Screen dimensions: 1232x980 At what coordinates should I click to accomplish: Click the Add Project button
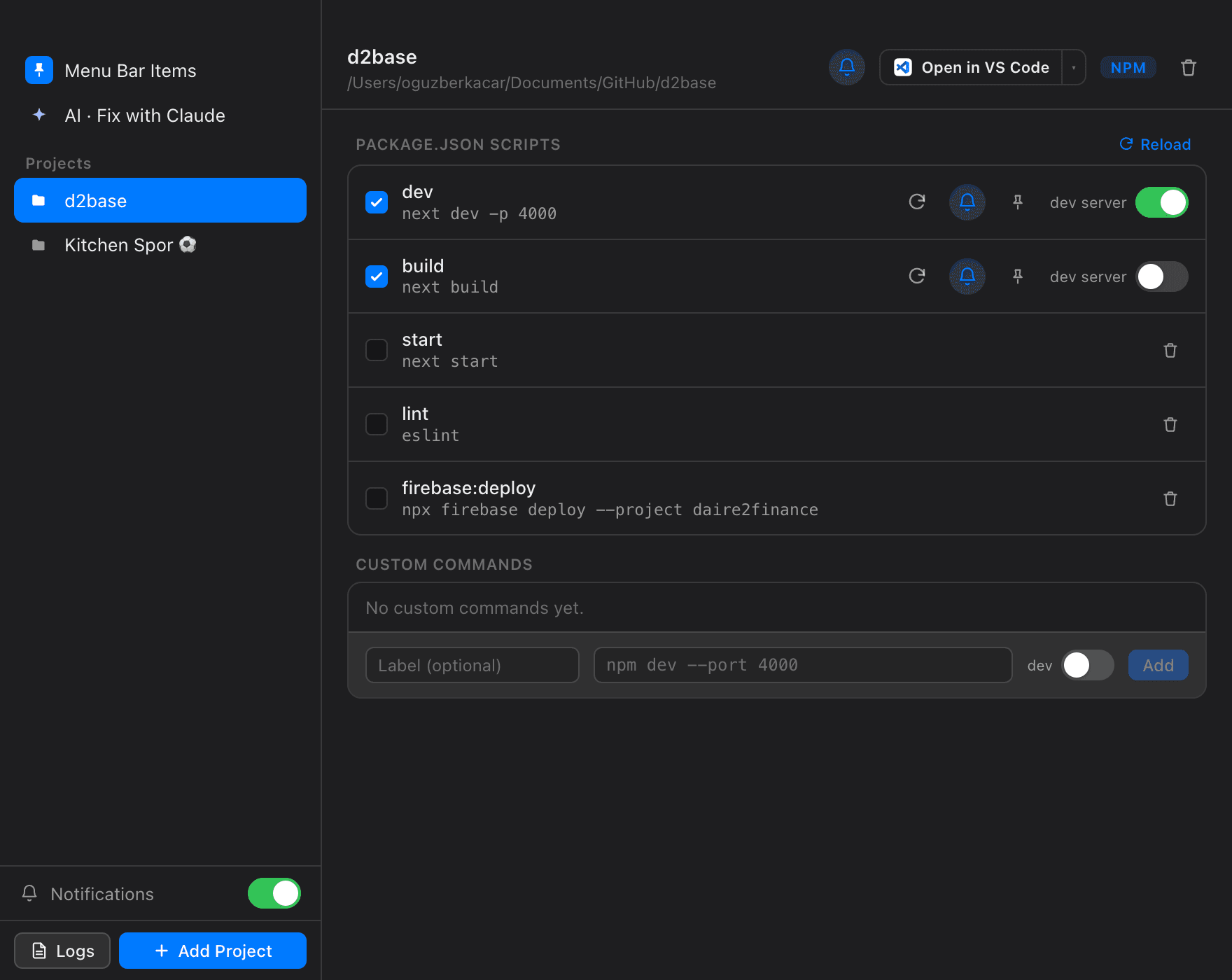tap(213, 951)
